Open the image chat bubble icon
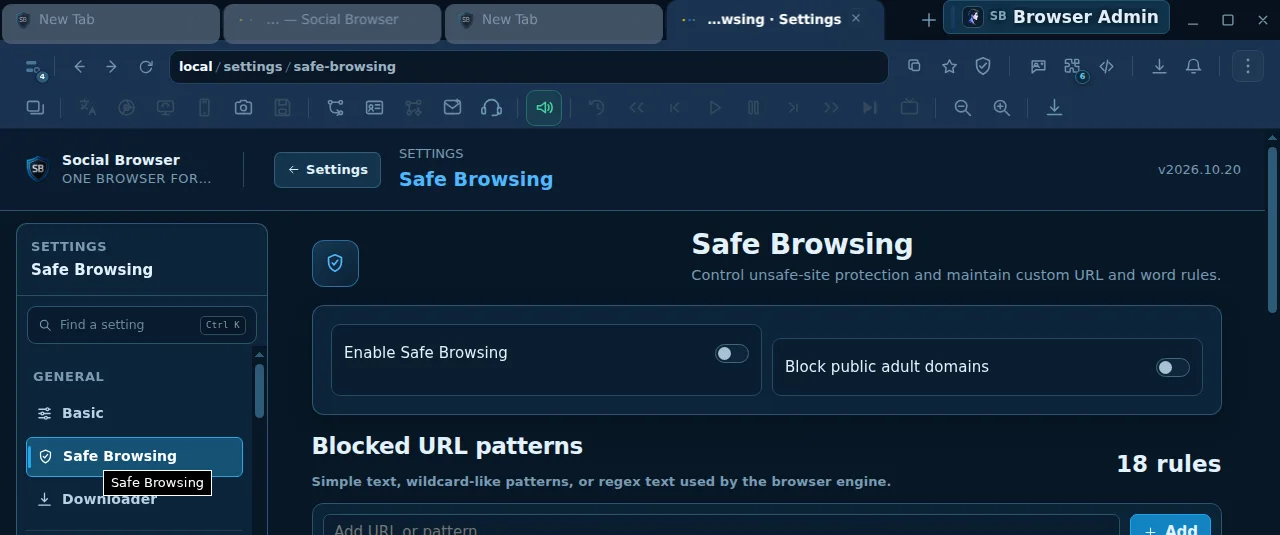This screenshot has width=1280, height=535. pyautogui.click(x=1038, y=66)
